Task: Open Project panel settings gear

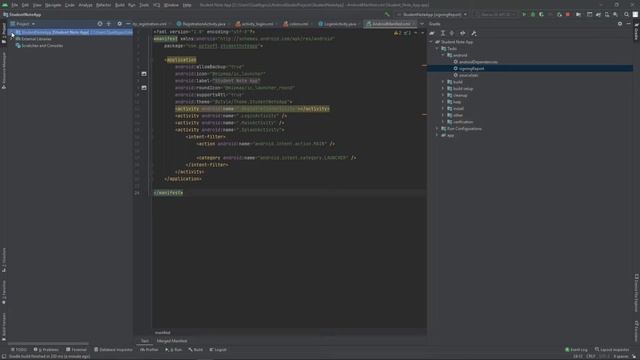Action: [x=119, y=24]
